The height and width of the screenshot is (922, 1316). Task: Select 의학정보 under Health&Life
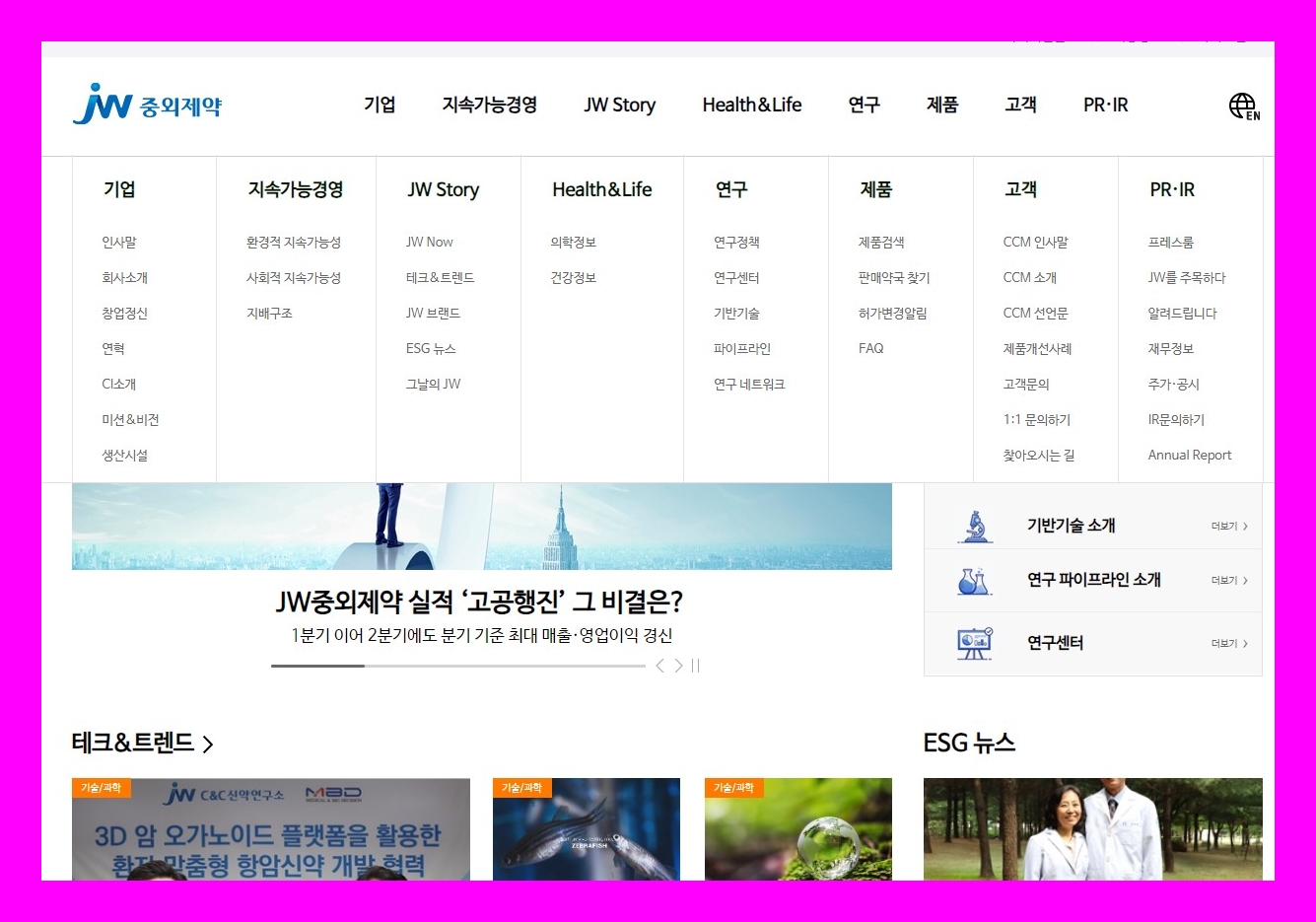(574, 243)
